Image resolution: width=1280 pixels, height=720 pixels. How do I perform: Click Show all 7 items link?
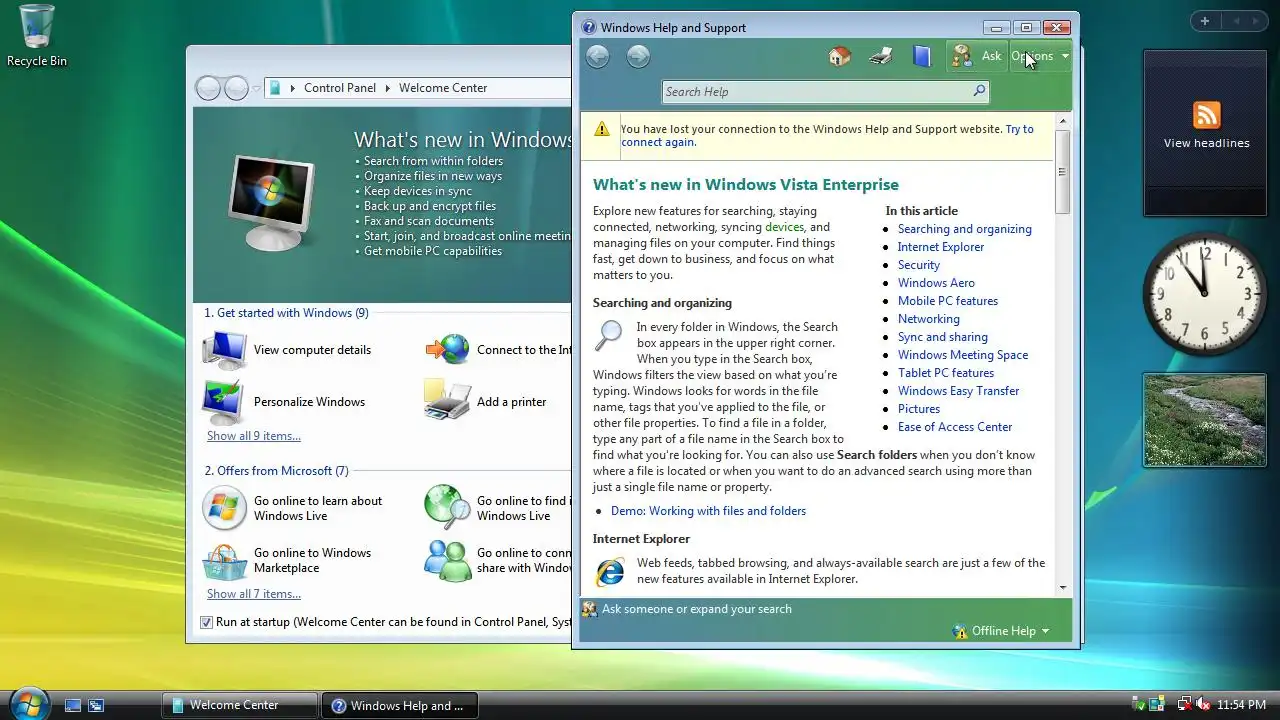[x=254, y=594]
